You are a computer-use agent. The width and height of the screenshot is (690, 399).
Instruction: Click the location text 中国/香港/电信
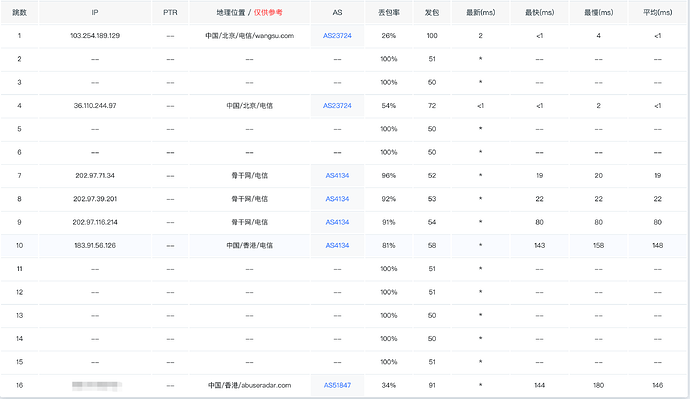[250, 245]
